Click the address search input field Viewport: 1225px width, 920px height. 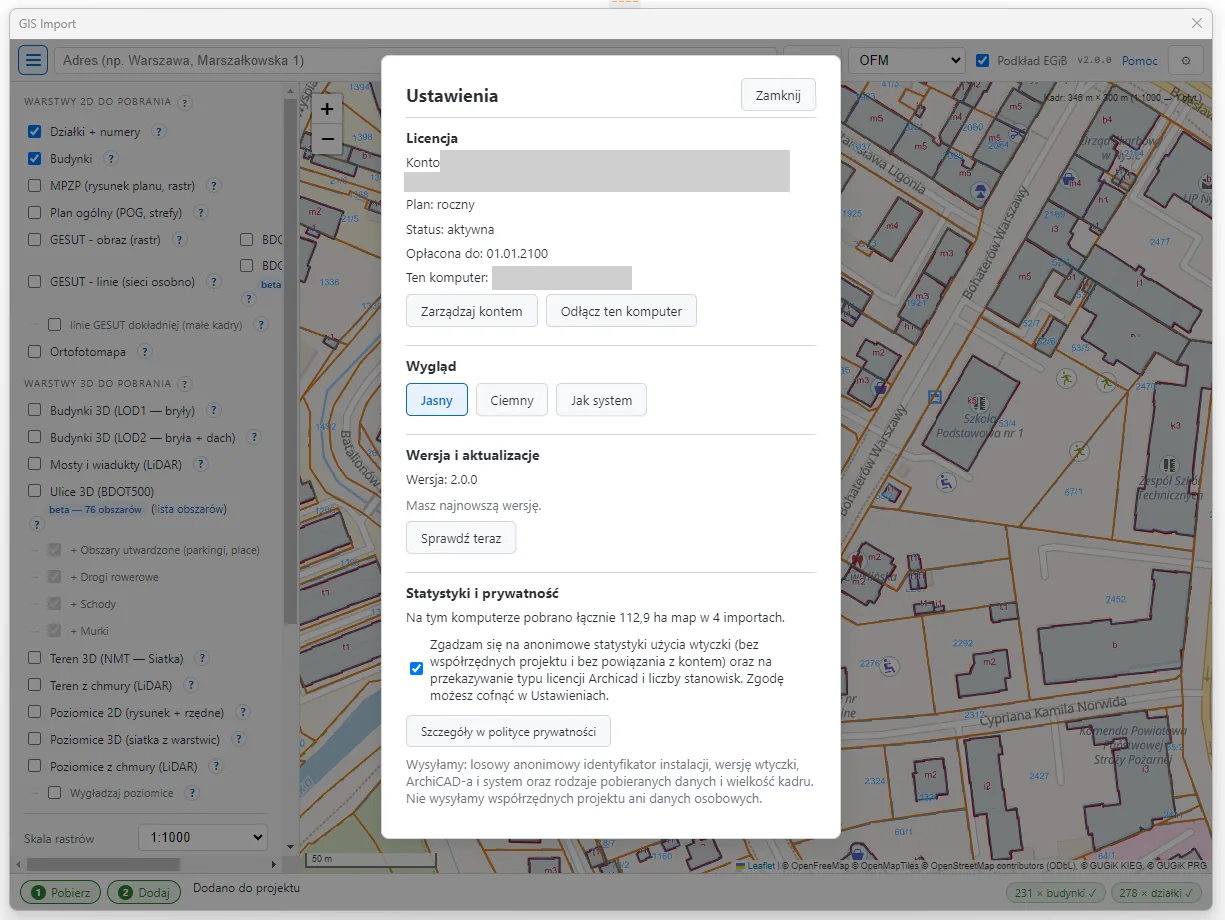click(415, 60)
